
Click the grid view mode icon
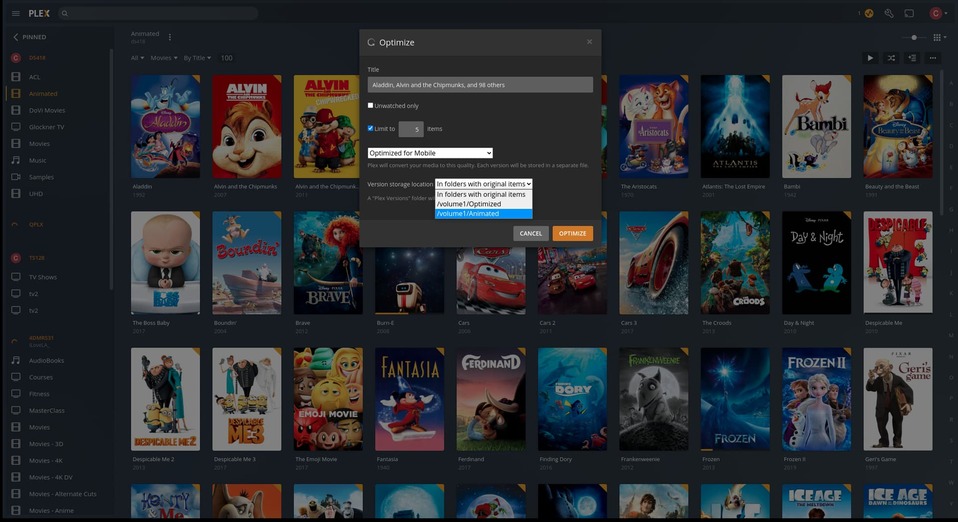click(937, 37)
